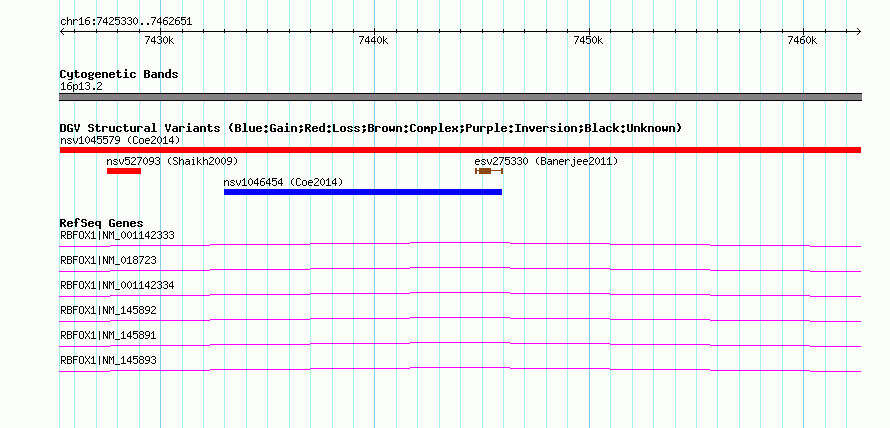Select the magenta intron line under NM_001142334
Viewport: 890px width, 428px height.
[x=460, y=294]
